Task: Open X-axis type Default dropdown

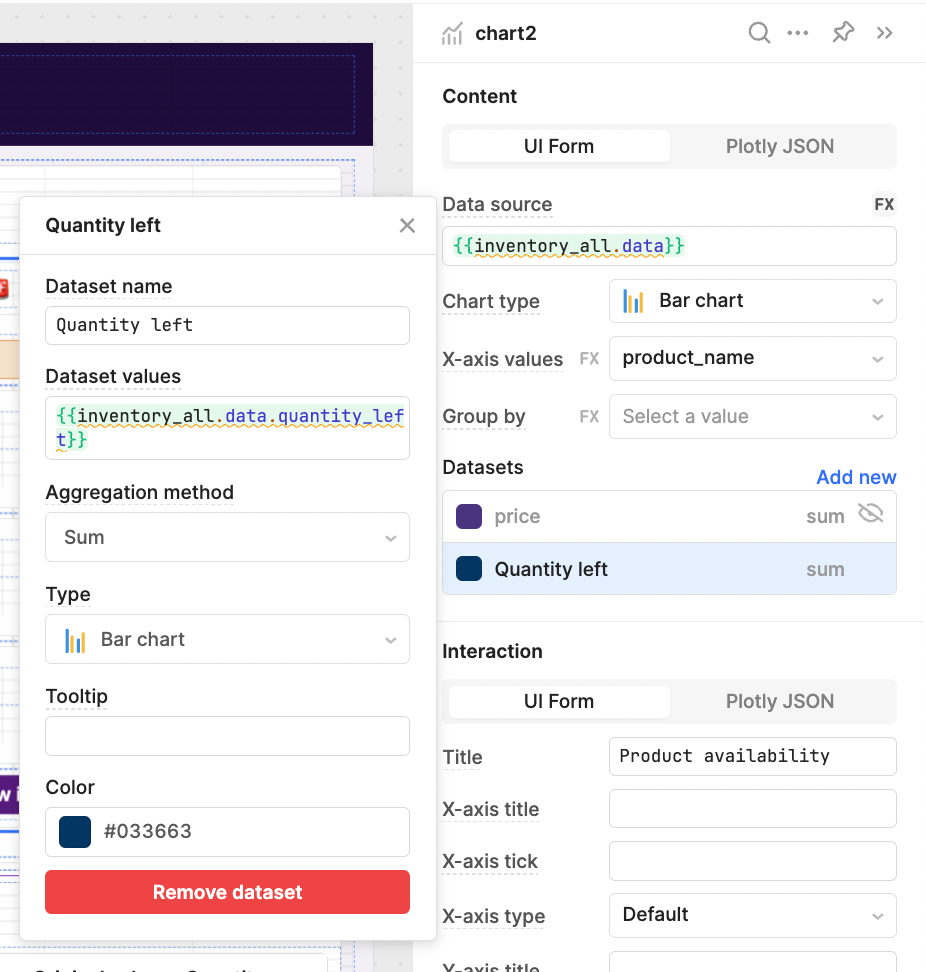Action: (752, 915)
